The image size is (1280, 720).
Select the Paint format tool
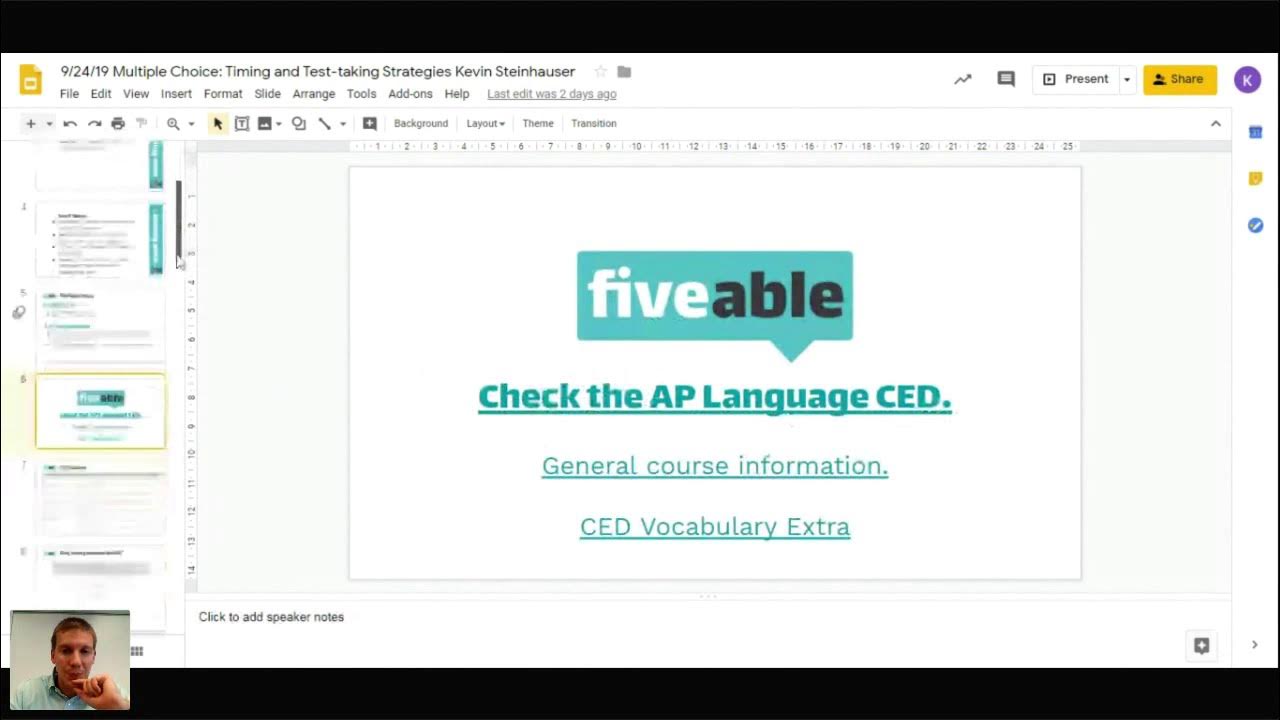tap(141, 124)
